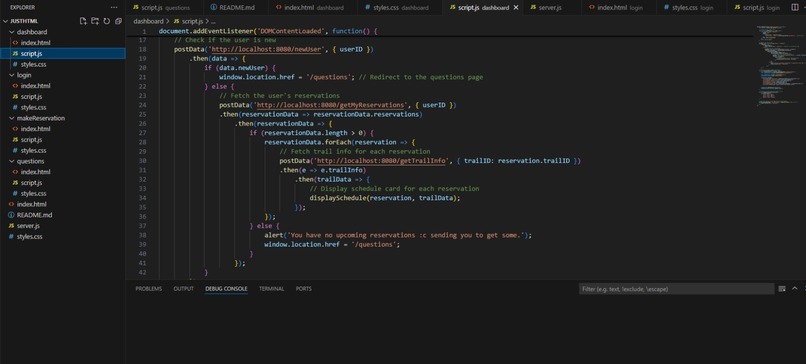
Task: Switch to the styles.css dashboard tab
Action: [400, 8]
